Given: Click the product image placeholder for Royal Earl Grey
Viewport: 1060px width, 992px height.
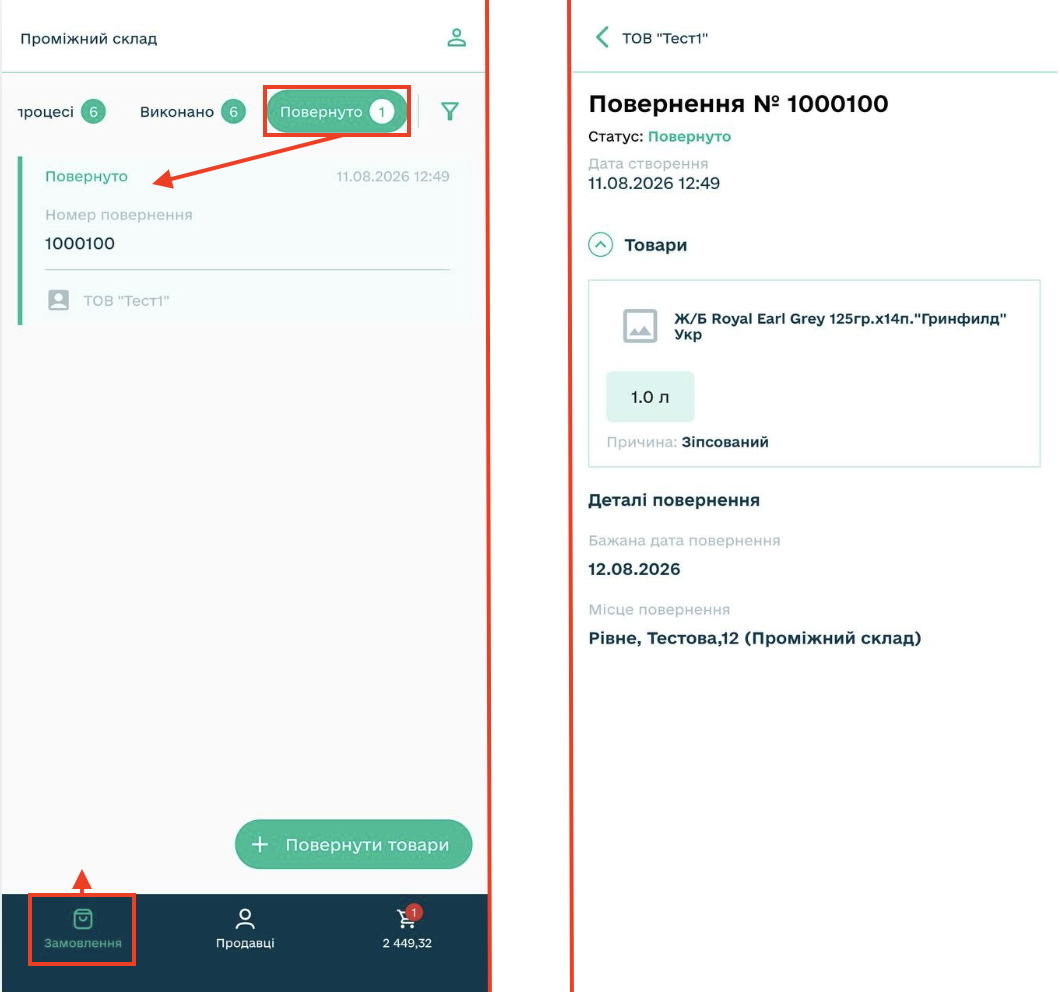Looking at the screenshot, I should (x=640, y=326).
